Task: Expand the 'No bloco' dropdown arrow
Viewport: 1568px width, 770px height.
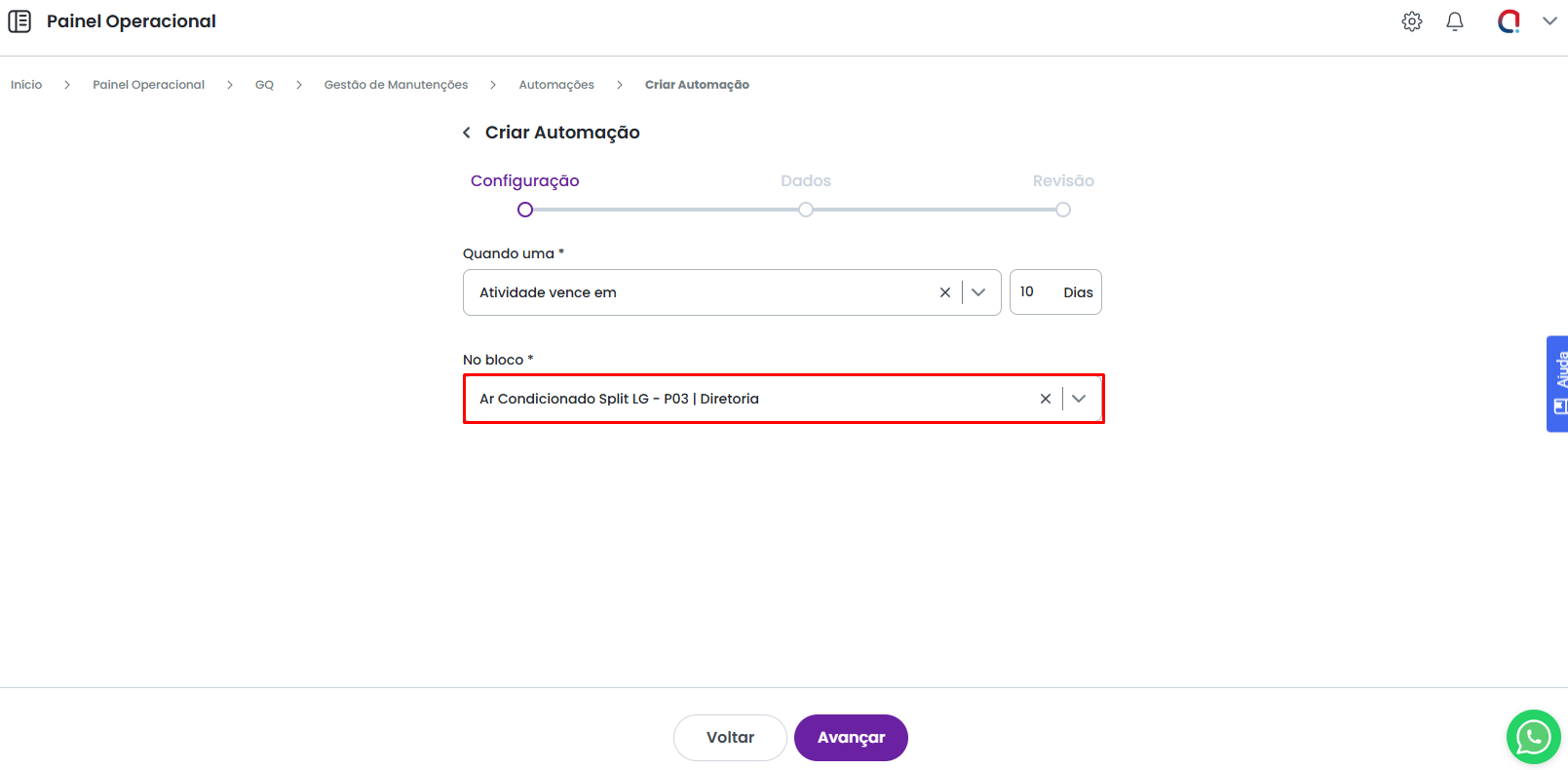Action: coord(1079,399)
